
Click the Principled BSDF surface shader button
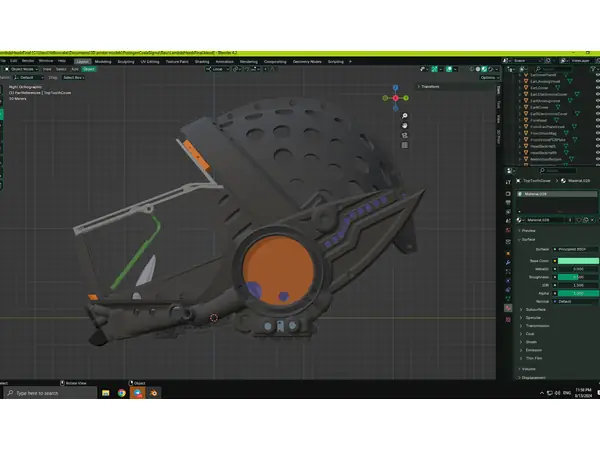[x=576, y=249]
